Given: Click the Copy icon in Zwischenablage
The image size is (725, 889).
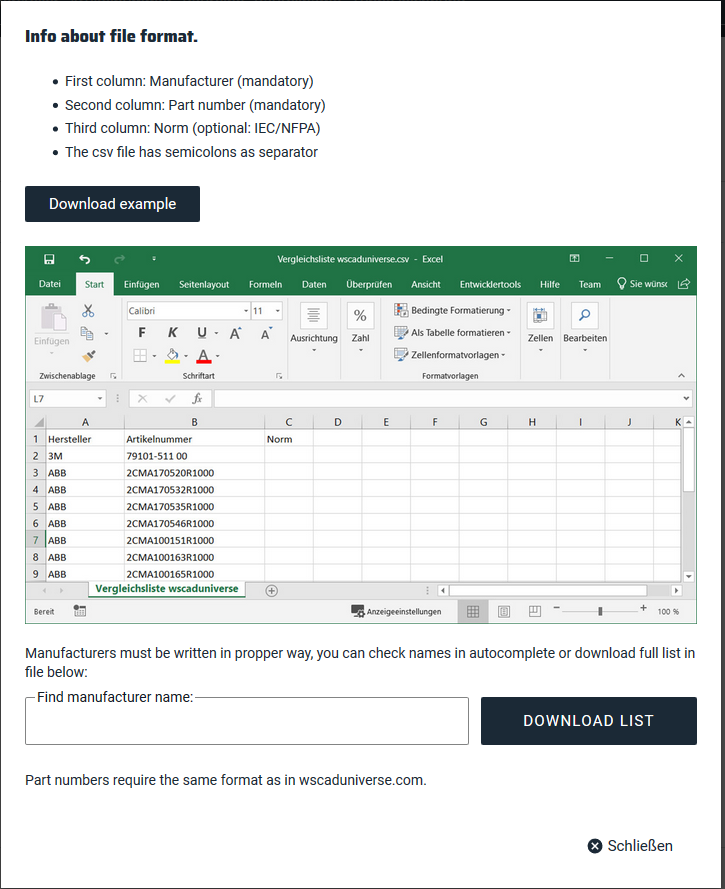Looking at the screenshot, I should (87, 333).
